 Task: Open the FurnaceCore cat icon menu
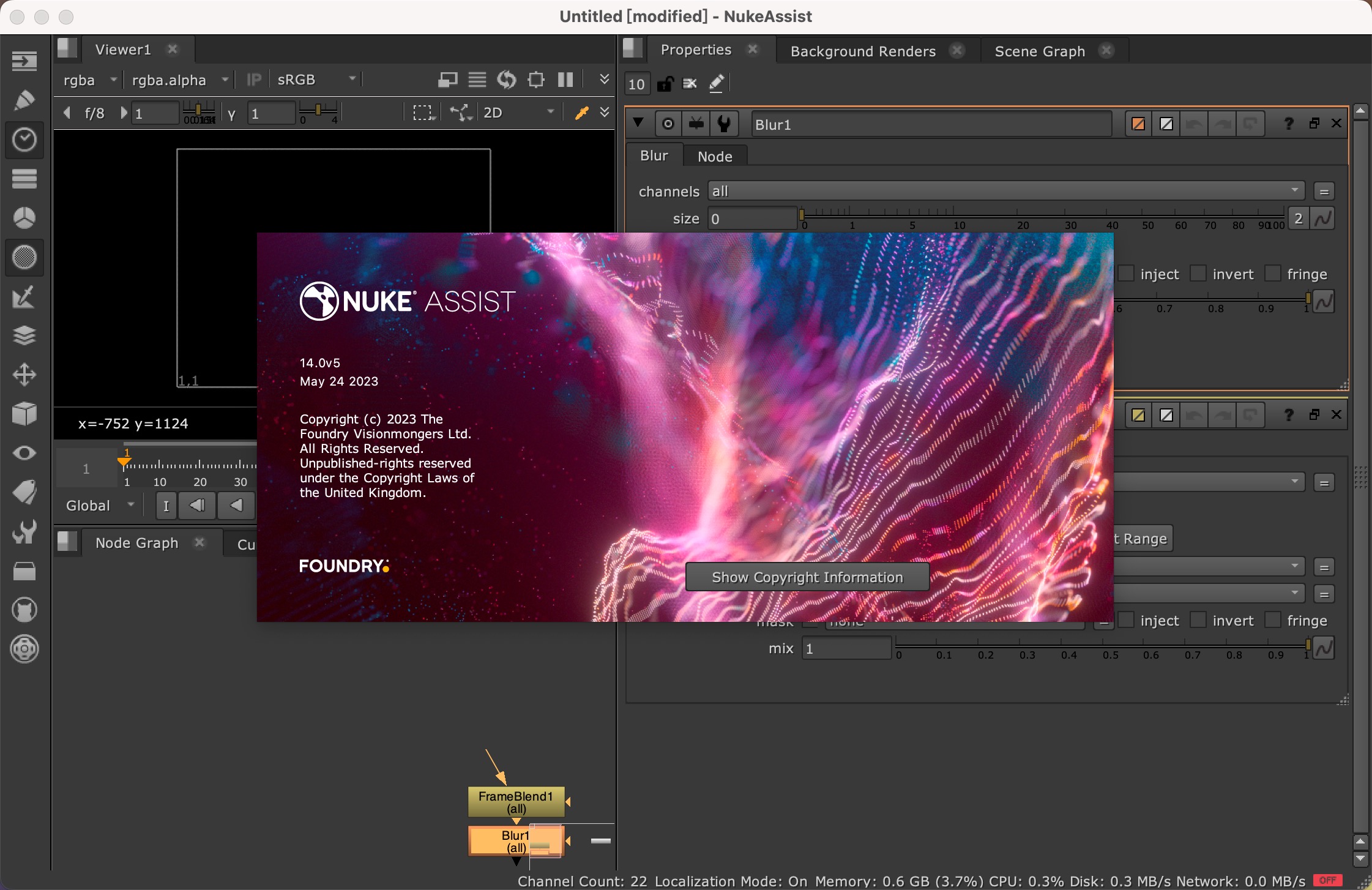pyautogui.click(x=24, y=610)
